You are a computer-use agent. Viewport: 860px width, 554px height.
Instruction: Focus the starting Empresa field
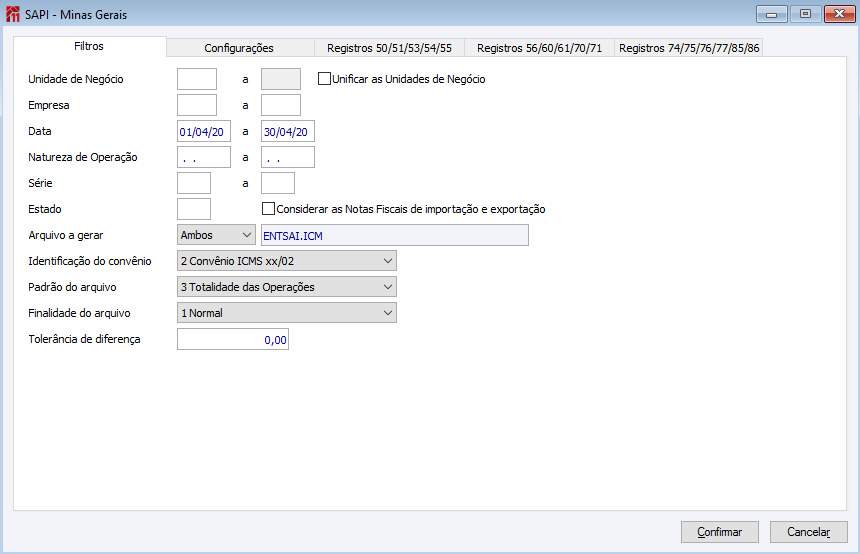(197, 105)
